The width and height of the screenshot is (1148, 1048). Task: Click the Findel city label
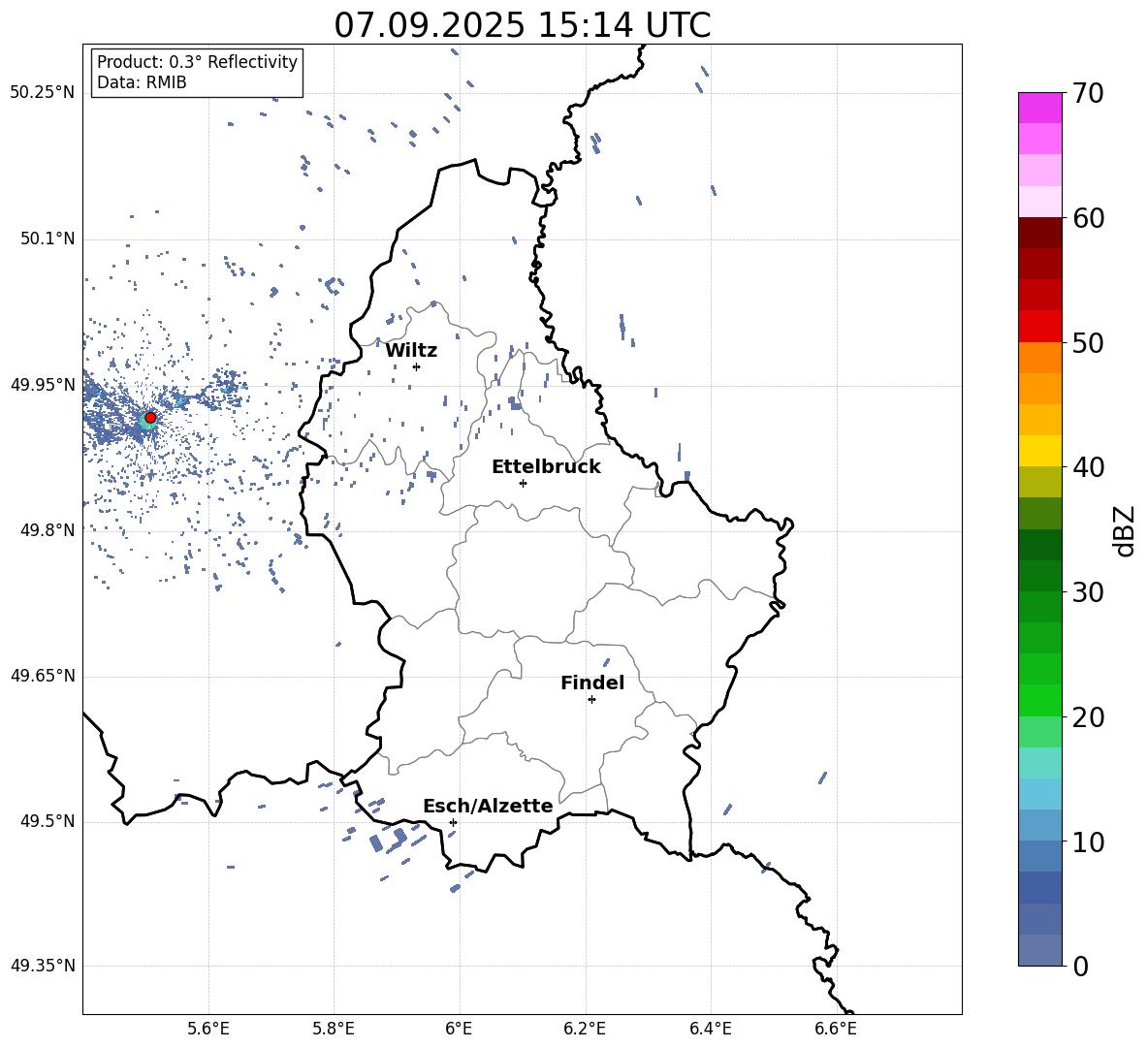point(592,683)
